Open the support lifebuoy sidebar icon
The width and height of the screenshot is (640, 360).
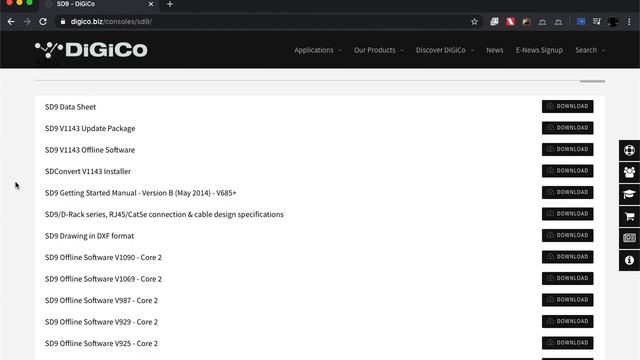coord(629,151)
